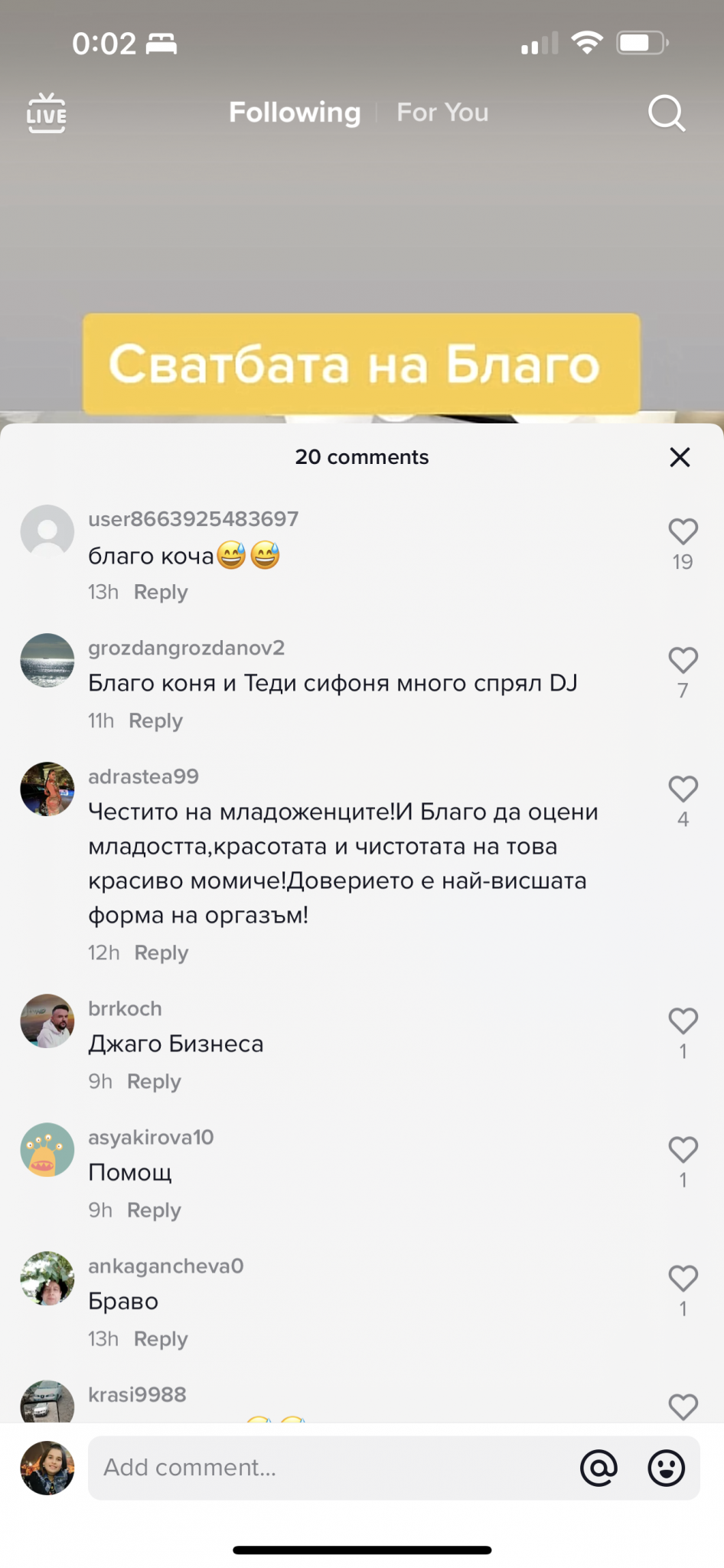Image resolution: width=724 pixels, height=1568 pixels.
Task: Toggle heart on brrkoch's comment
Action: click(x=683, y=1021)
